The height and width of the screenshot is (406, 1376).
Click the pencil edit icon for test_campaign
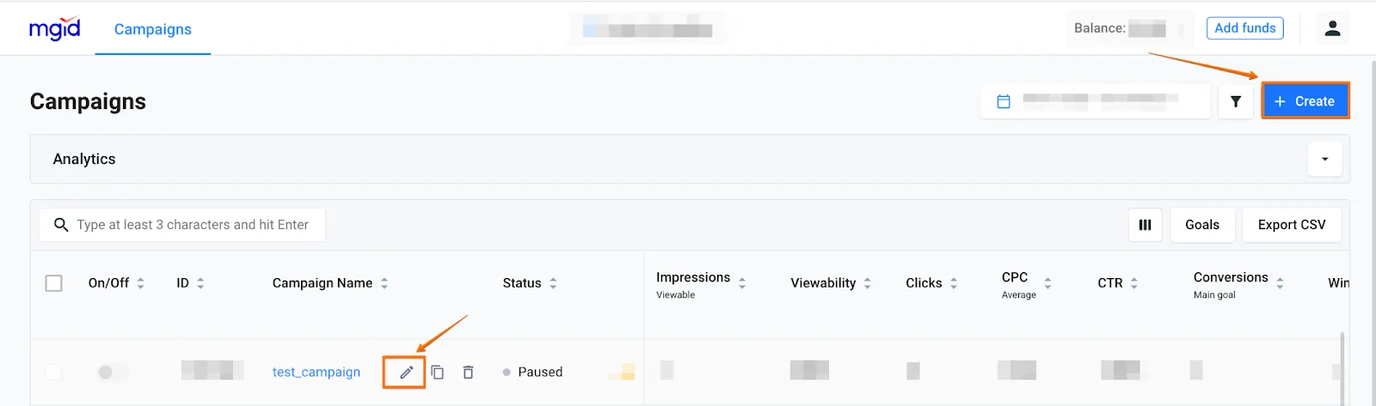(x=406, y=372)
